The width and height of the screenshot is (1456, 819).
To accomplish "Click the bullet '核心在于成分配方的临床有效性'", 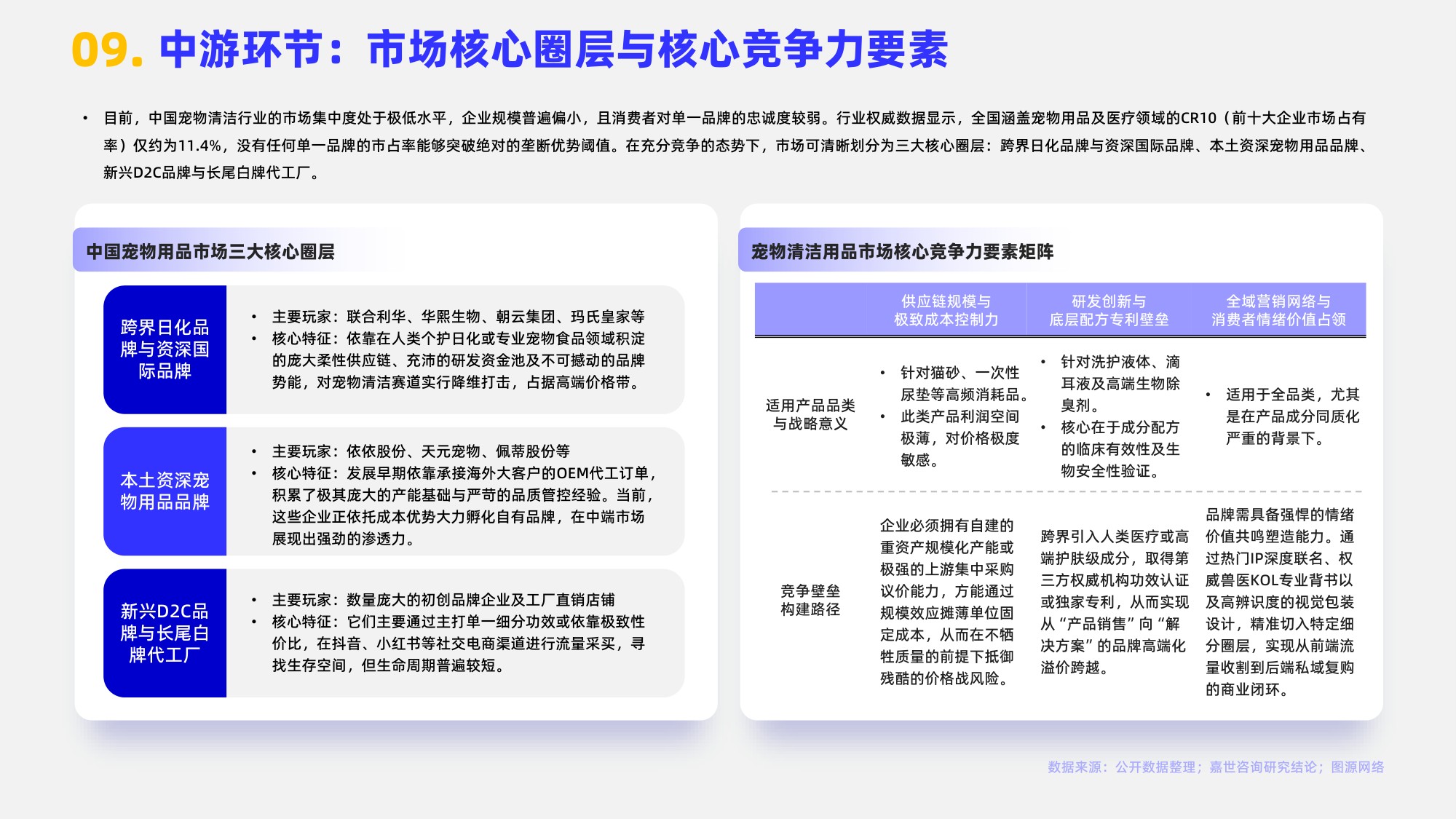I will pyautogui.click(x=1120, y=449).
